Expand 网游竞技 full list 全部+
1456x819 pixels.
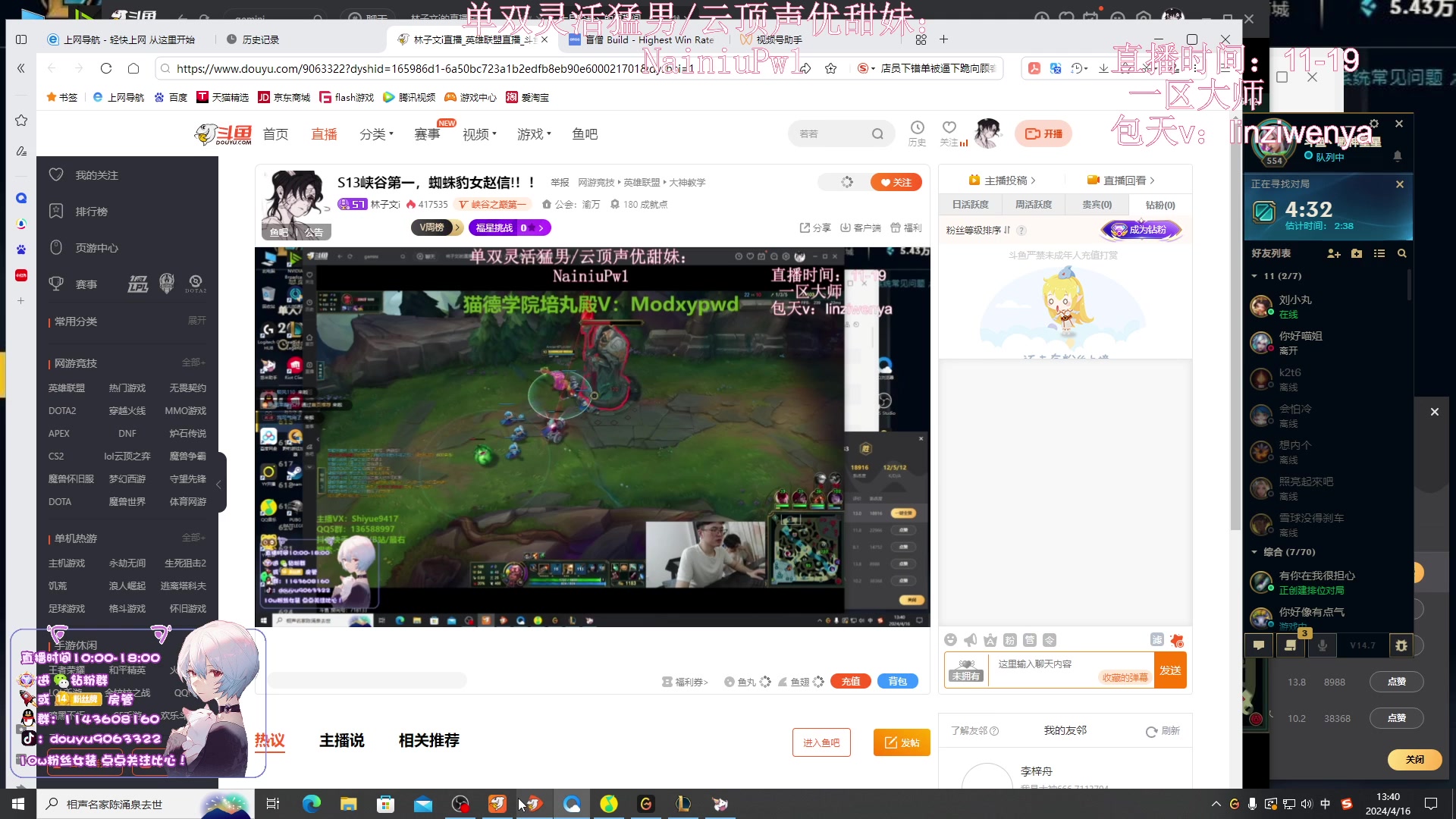[193, 362]
